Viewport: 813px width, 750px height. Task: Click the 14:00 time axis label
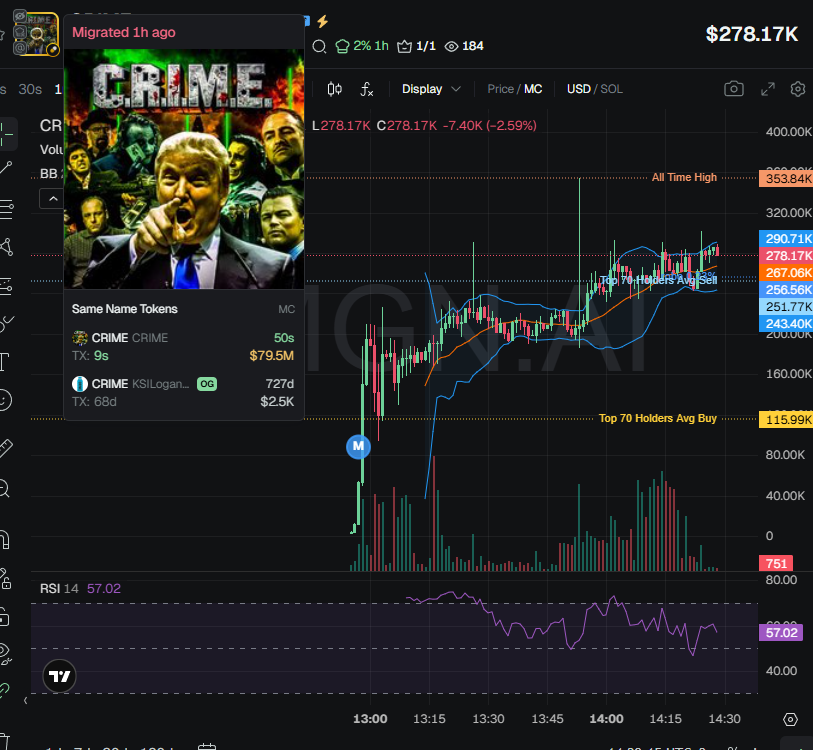tap(606, 719)
